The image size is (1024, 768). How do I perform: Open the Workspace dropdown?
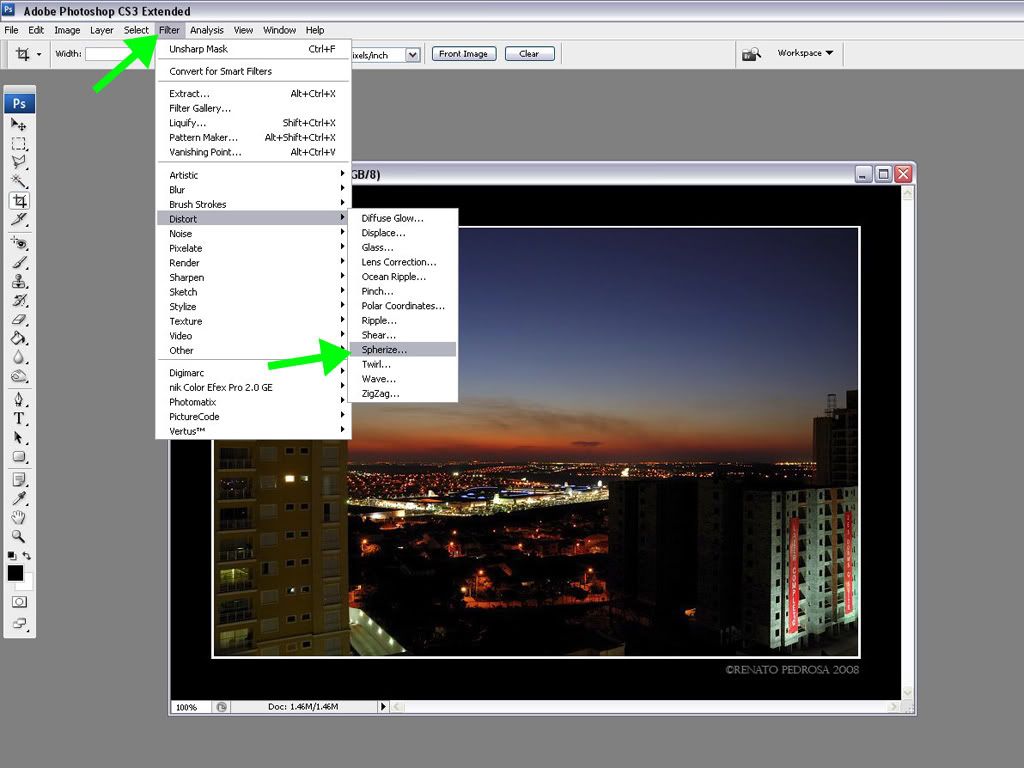[x=805, y=53]
